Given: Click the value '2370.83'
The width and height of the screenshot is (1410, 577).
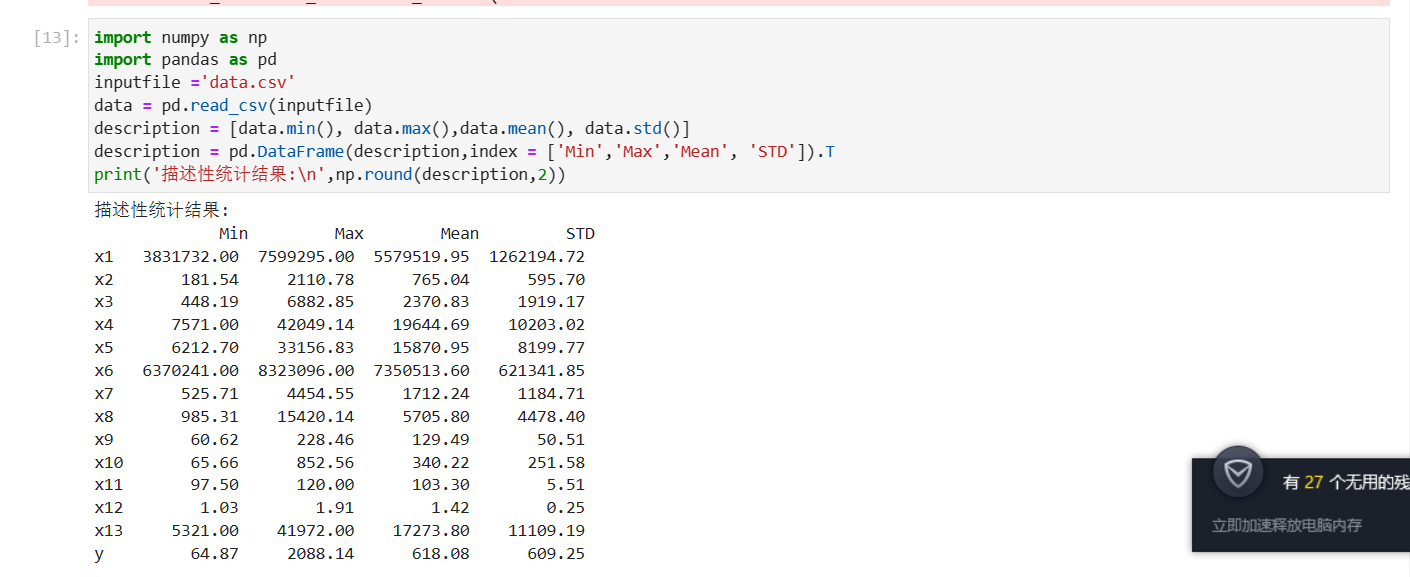Looking at the screenshot, I should (x=436, y=302).
